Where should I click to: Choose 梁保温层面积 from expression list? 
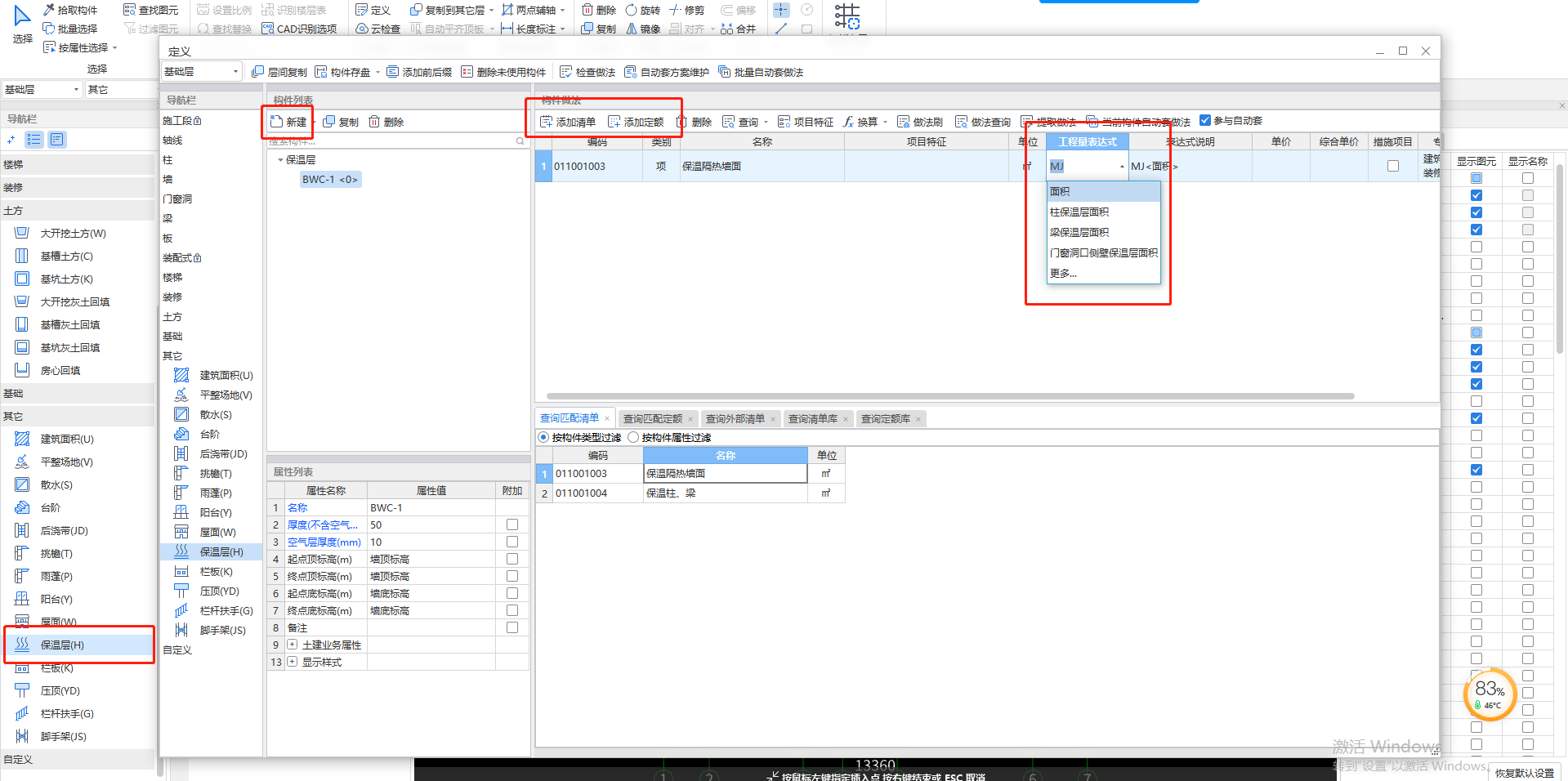click(x=1103, y=232)
